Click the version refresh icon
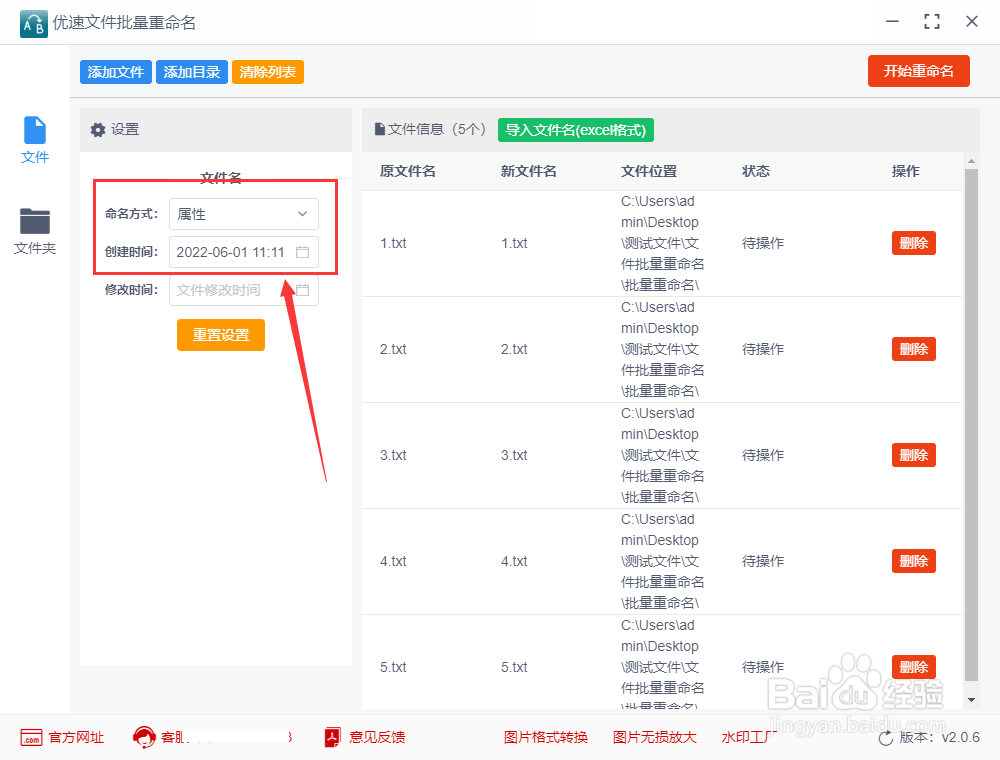 coord(886,738)
